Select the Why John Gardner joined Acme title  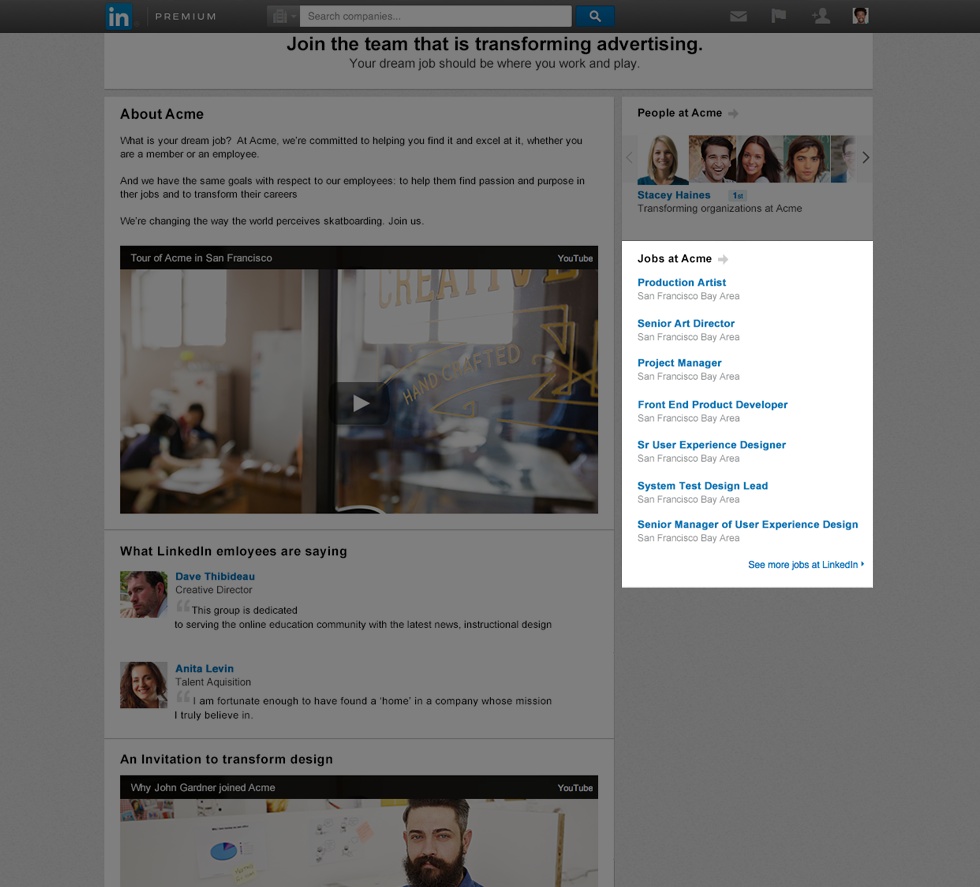202,788
